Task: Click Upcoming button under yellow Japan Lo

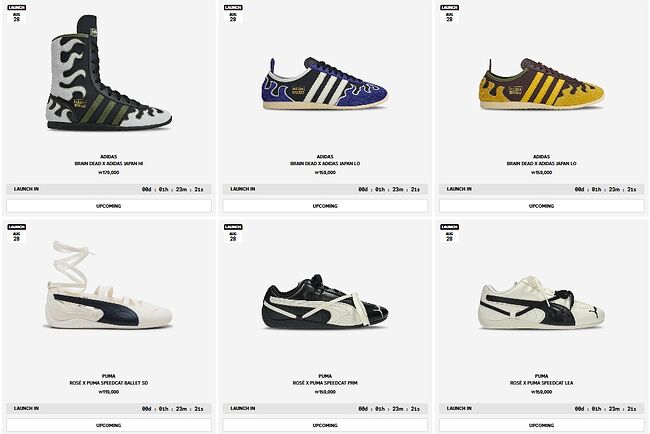Action: (541, 206)
